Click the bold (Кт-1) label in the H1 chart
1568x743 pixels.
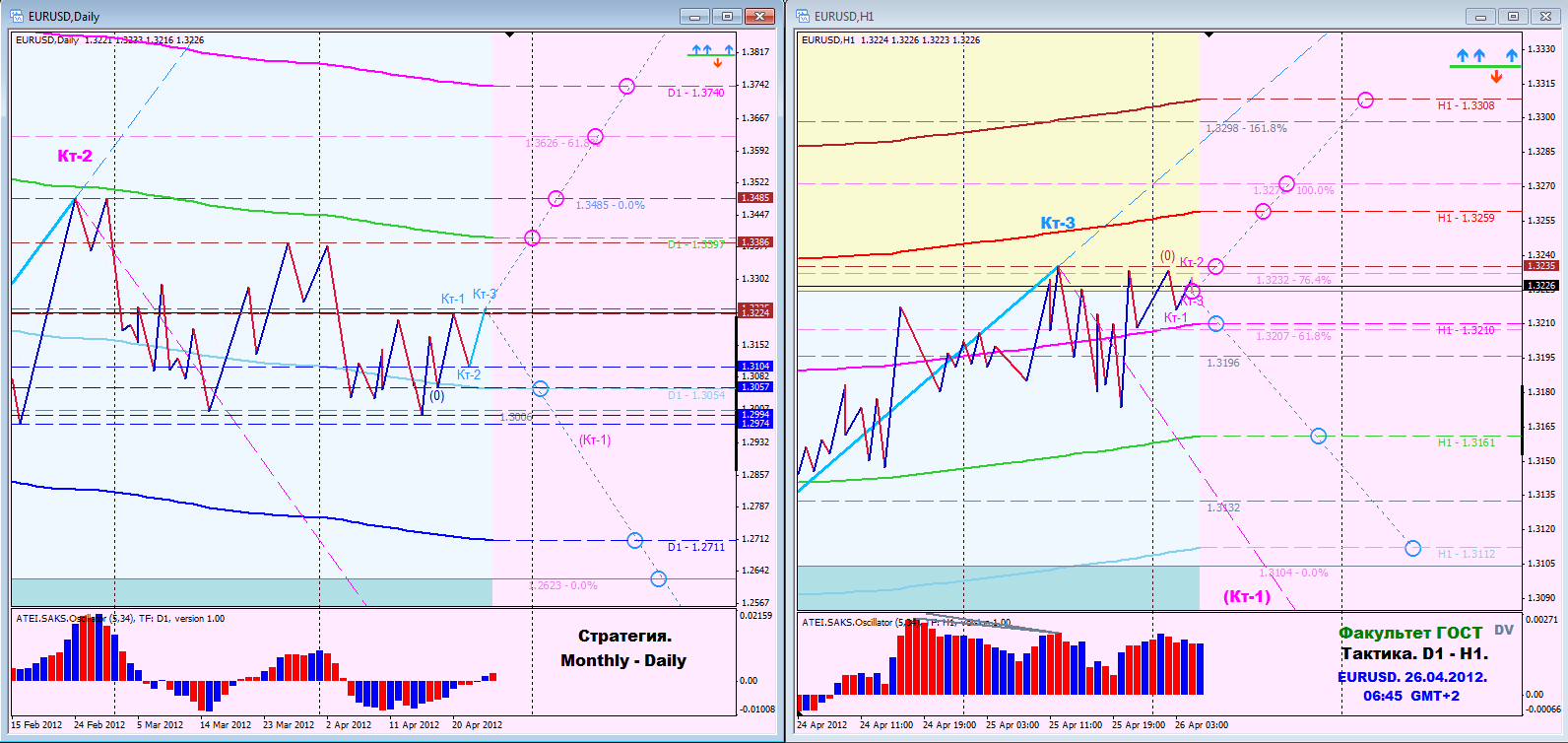1247,596
